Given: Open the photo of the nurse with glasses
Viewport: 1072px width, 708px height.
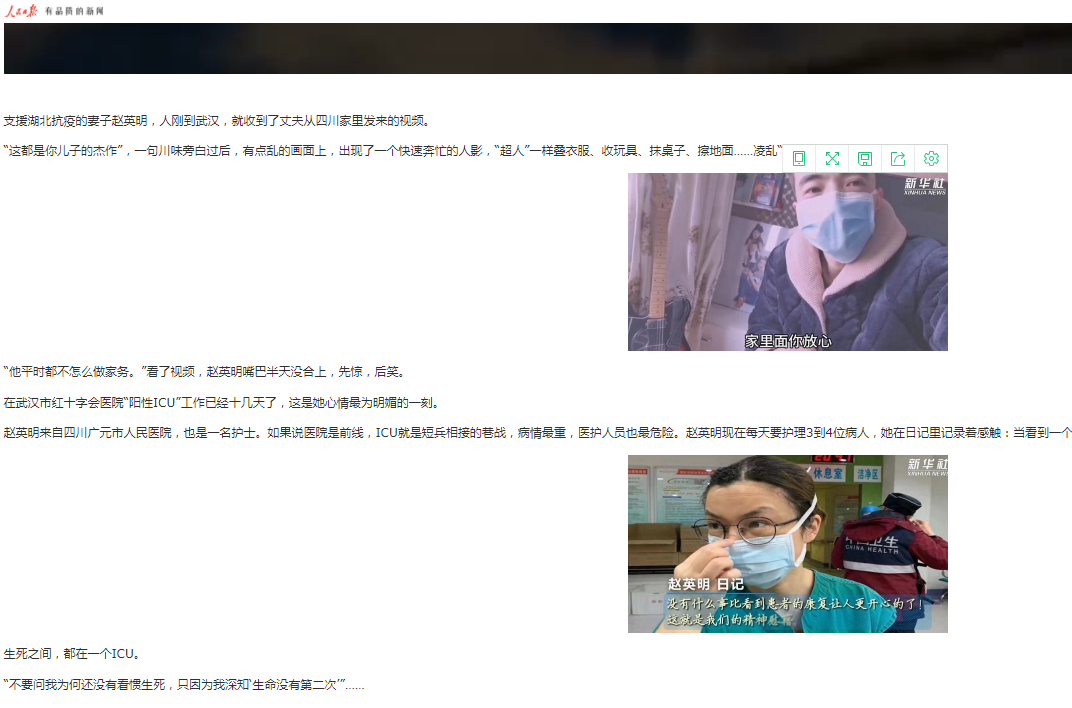Looking at the screenshot, I should (787, 544).
